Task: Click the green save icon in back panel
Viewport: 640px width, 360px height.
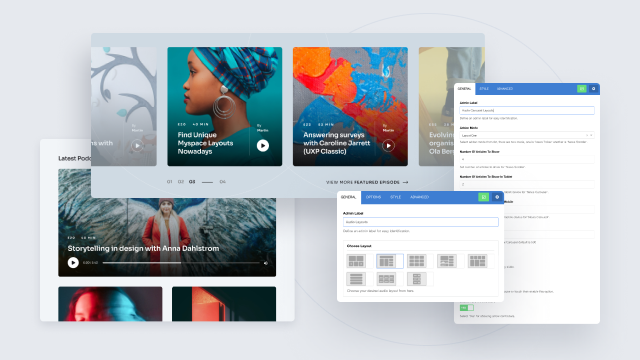Action: point(582,89)
